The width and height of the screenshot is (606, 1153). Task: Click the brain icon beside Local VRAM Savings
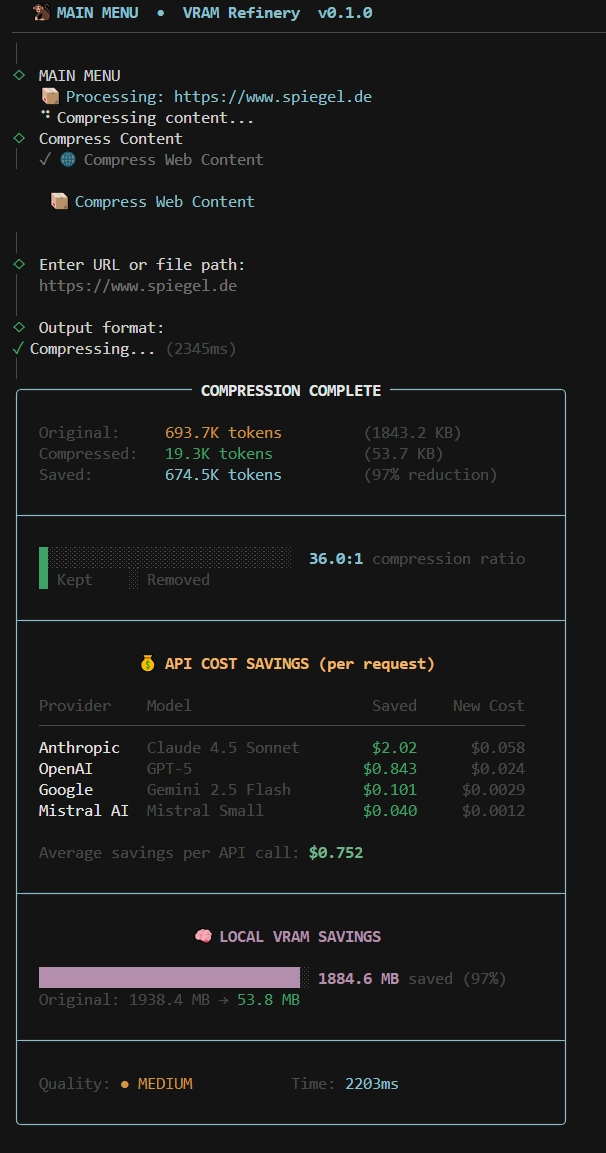click(203, 936)
